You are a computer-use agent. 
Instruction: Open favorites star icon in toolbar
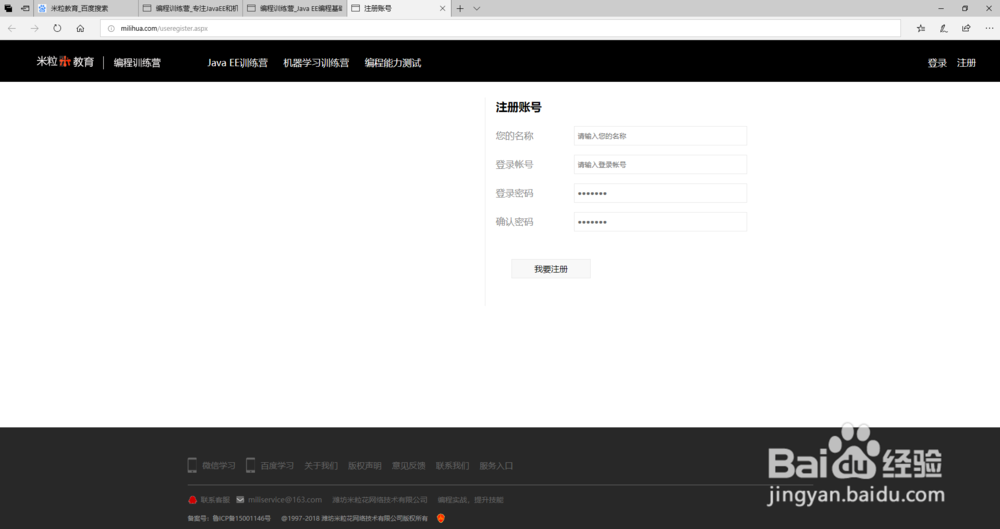pos(921,28)
